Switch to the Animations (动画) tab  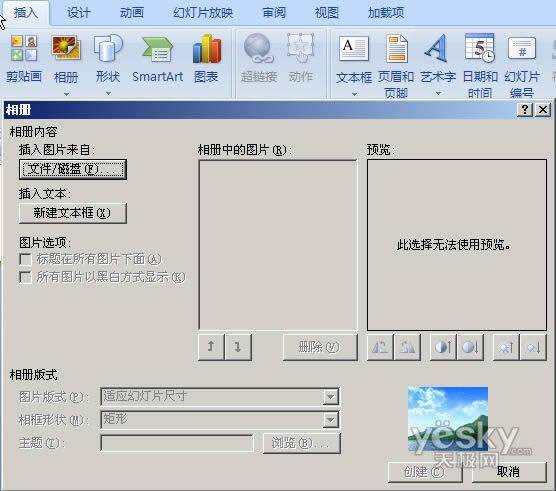[132, 13]
